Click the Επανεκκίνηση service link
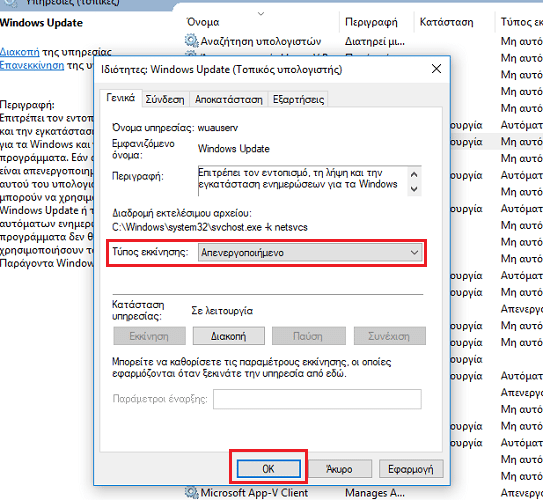The height and width of the screenshot is (500, 543). tap(32, 65)
